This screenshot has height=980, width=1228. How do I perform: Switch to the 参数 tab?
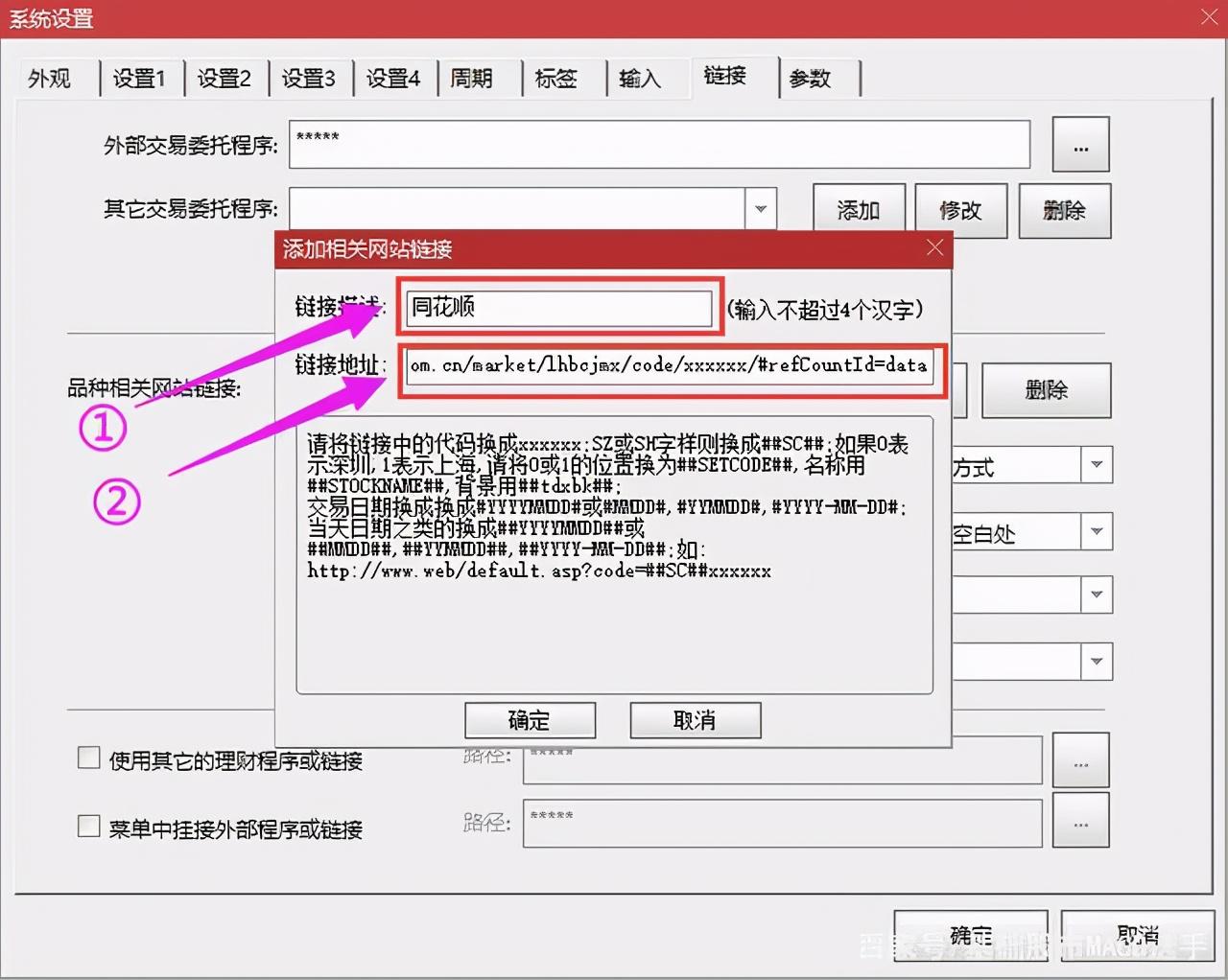click(x=812, y=79)
